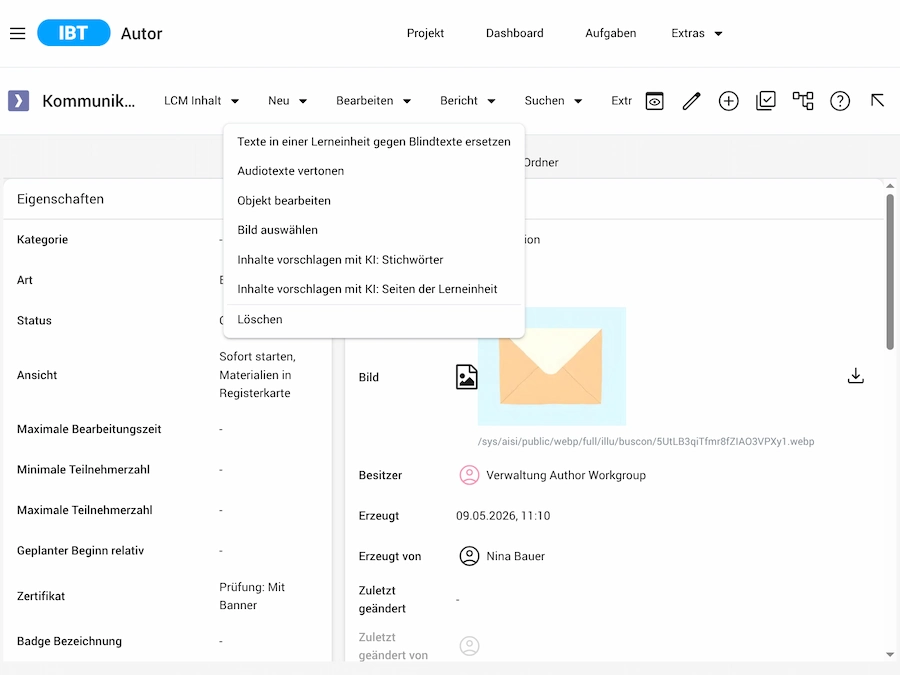The height and width of the screenshot is (675, 900).
Task: Open the Suchen dropdown
Action: point(553,101)
